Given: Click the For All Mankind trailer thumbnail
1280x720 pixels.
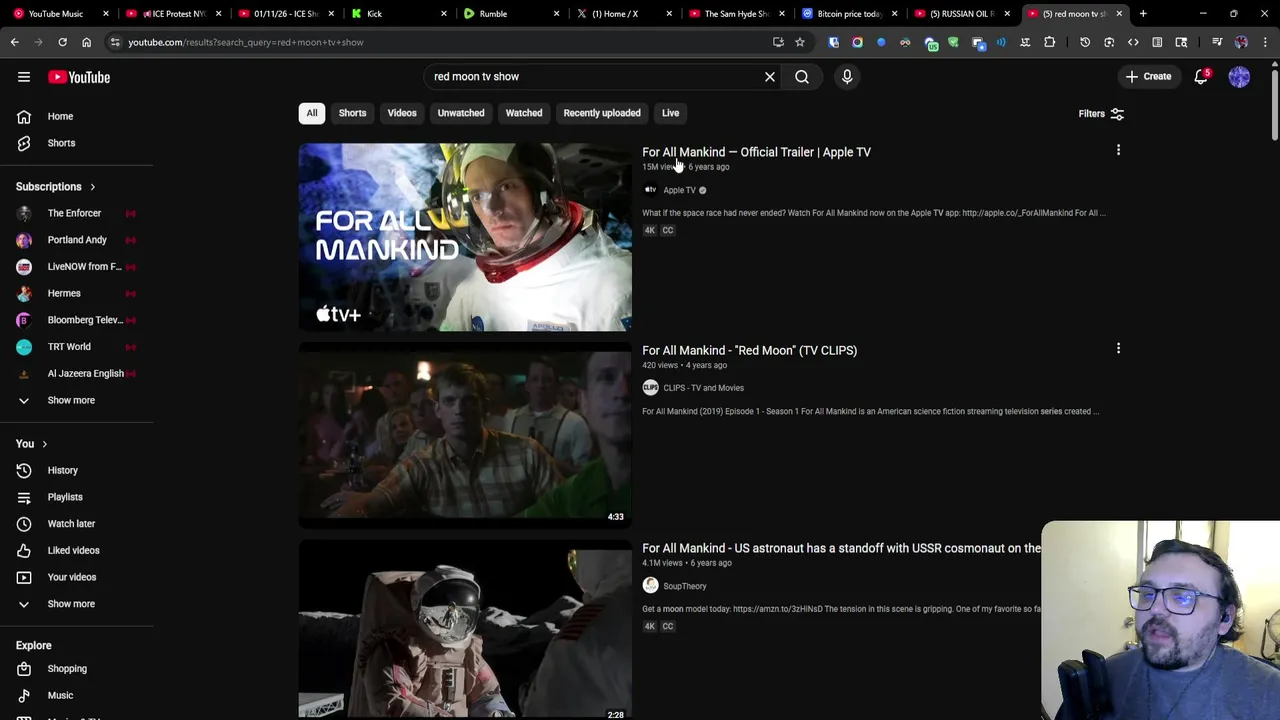Looking at the screenshot, I should pyautogui.click(x=465, y=237).
